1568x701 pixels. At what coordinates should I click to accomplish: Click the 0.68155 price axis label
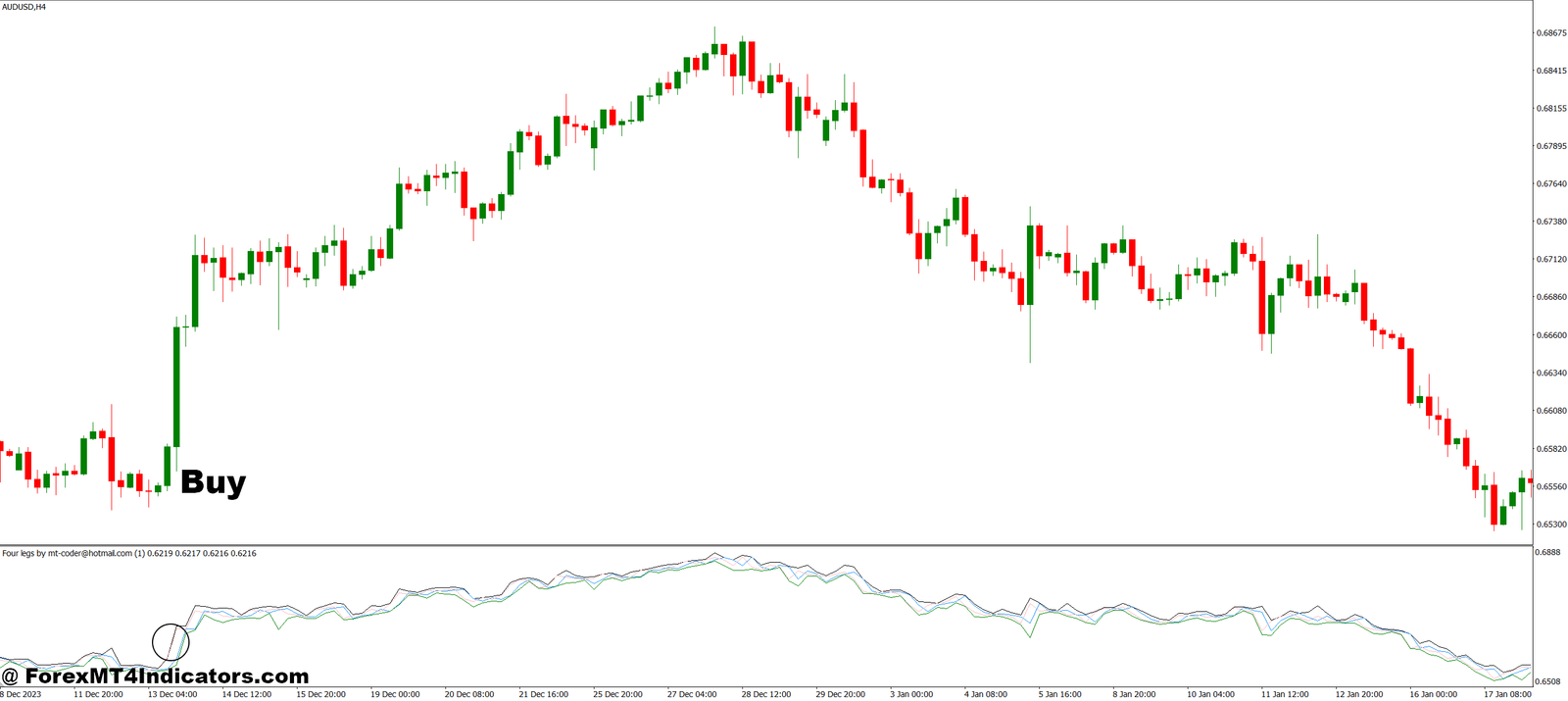1550,109
